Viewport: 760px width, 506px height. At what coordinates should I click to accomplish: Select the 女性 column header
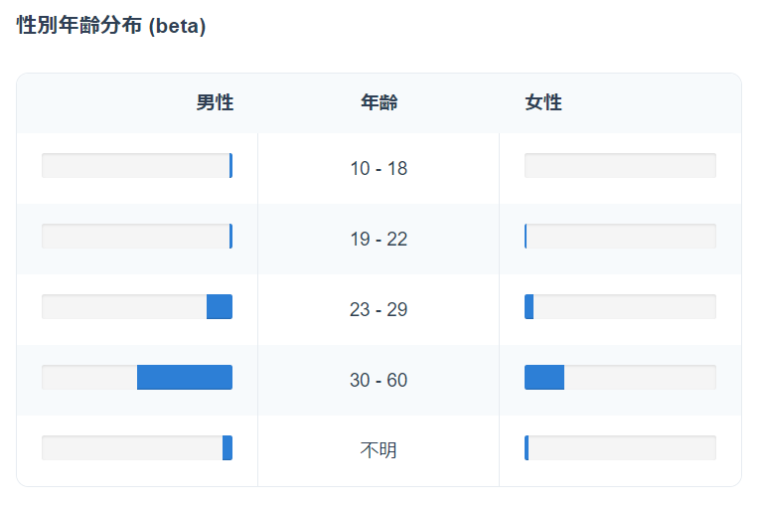543,102
